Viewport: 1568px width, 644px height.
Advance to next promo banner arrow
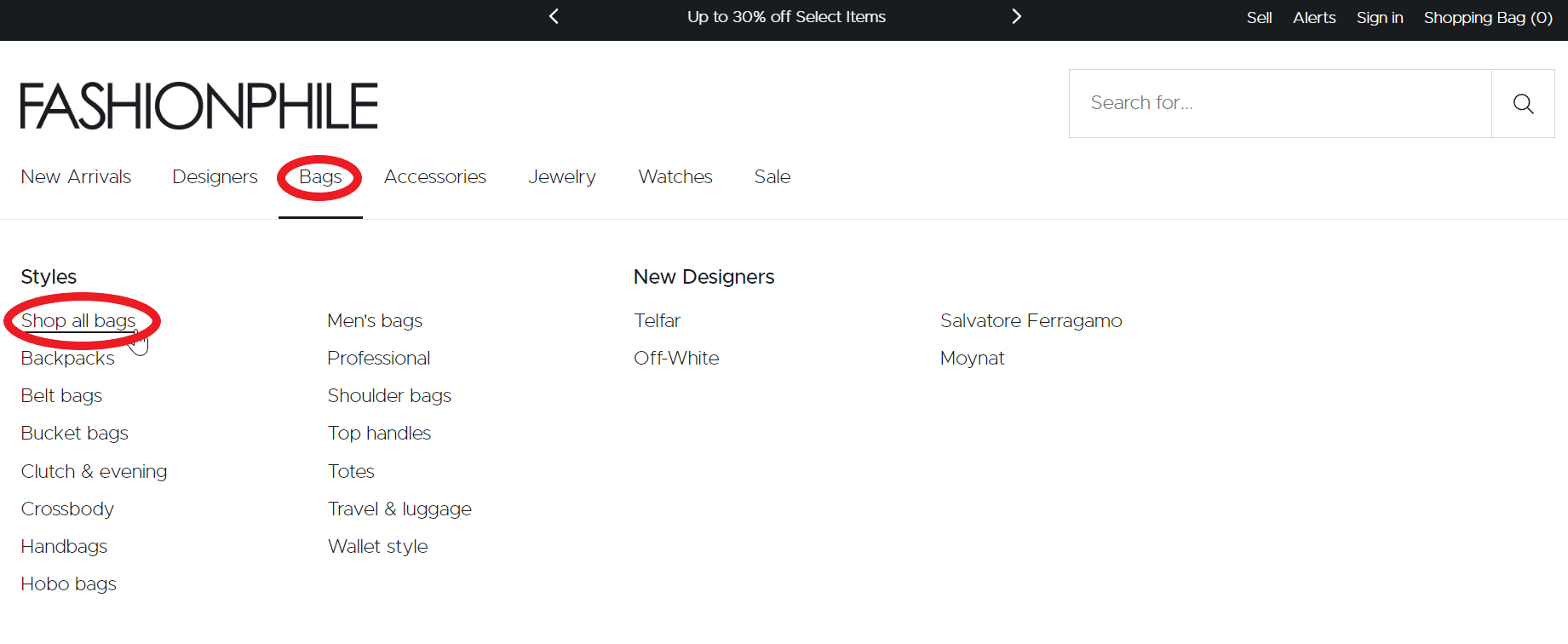tap(1016, 16)
